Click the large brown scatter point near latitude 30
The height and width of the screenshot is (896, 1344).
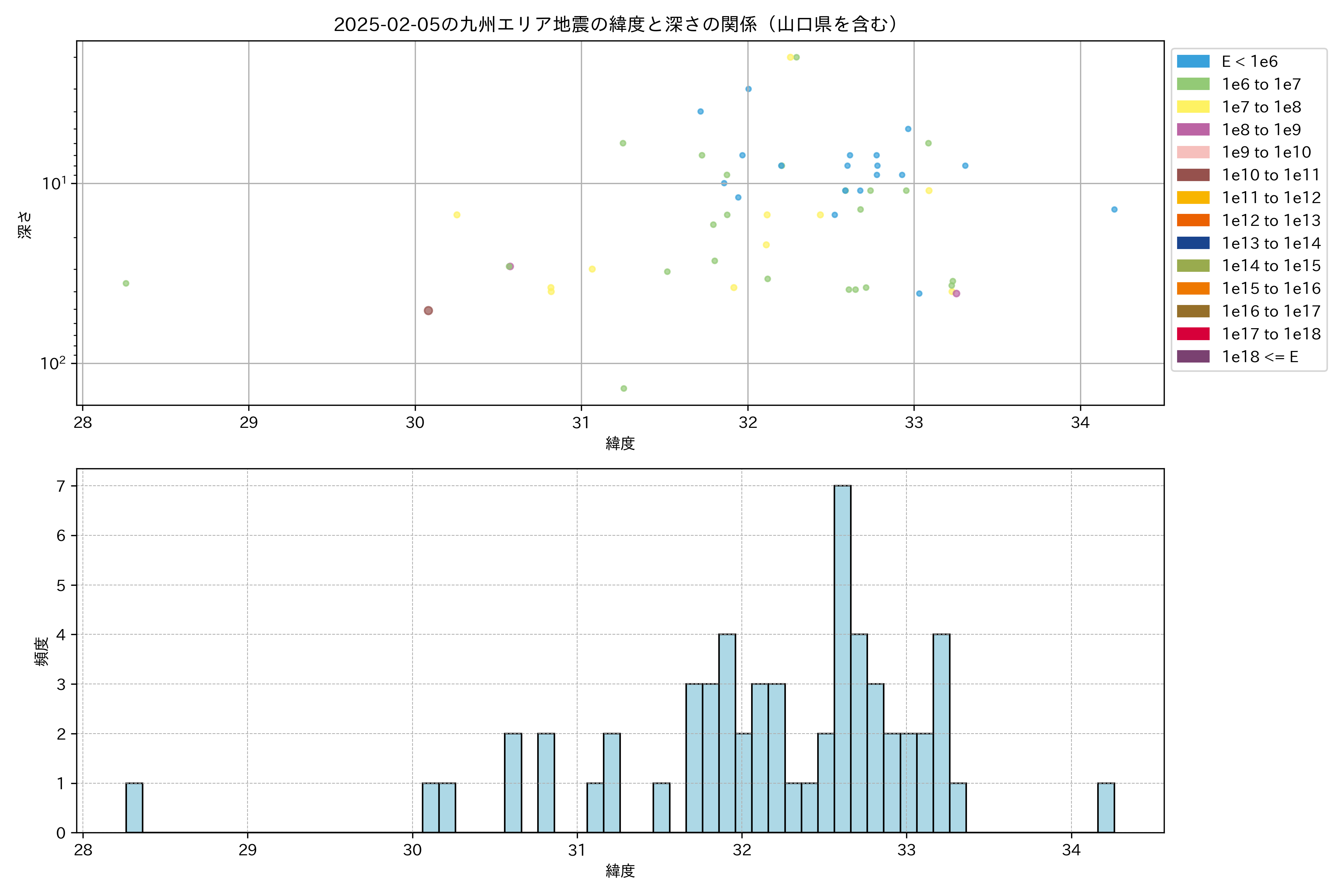[x=429, y=311]
